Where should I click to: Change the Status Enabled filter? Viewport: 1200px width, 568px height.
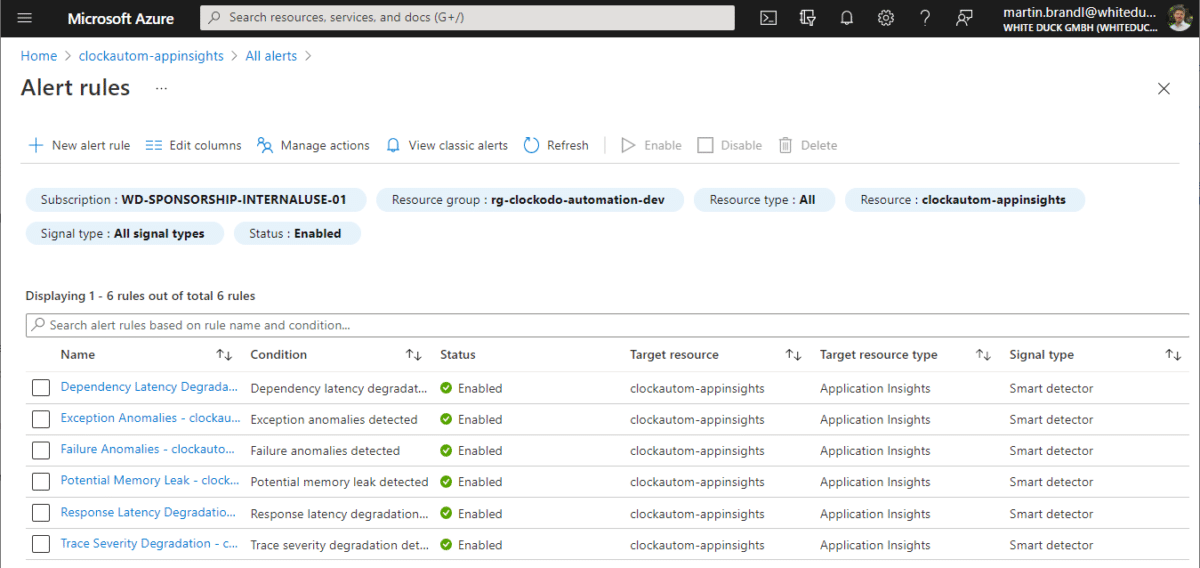pos(297,234)
